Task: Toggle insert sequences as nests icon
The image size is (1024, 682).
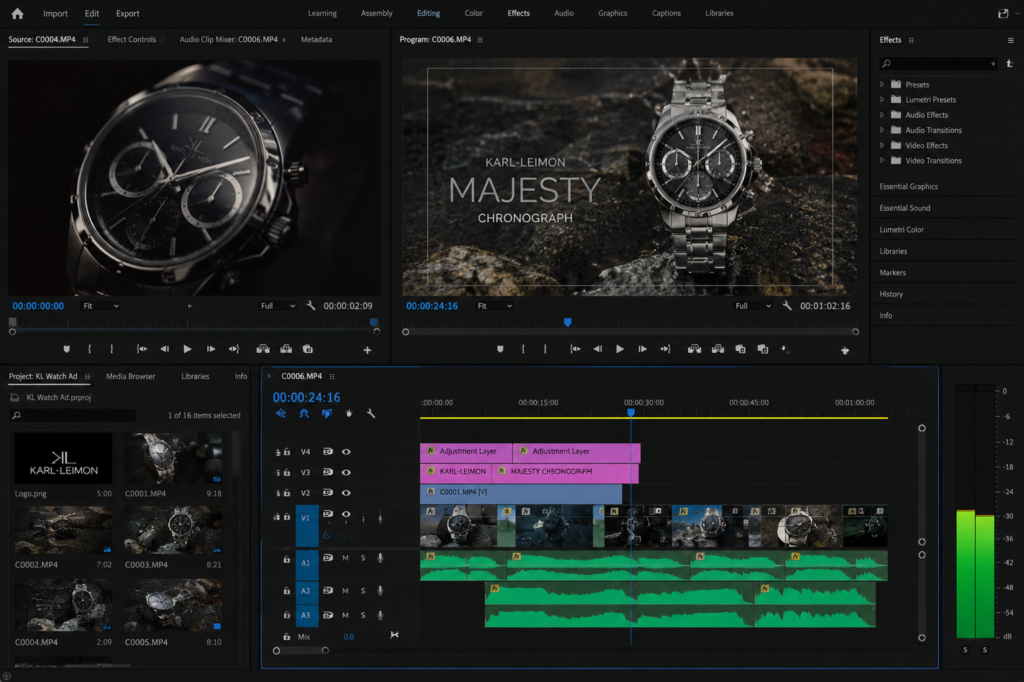Action: pyautogui.click(x=281, y=414)
